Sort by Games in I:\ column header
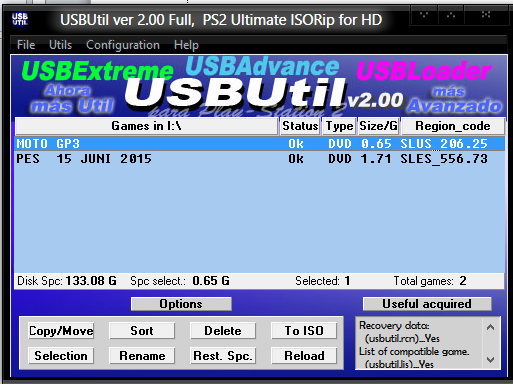Viewport: 513px width, 384px height. [147, 126]
